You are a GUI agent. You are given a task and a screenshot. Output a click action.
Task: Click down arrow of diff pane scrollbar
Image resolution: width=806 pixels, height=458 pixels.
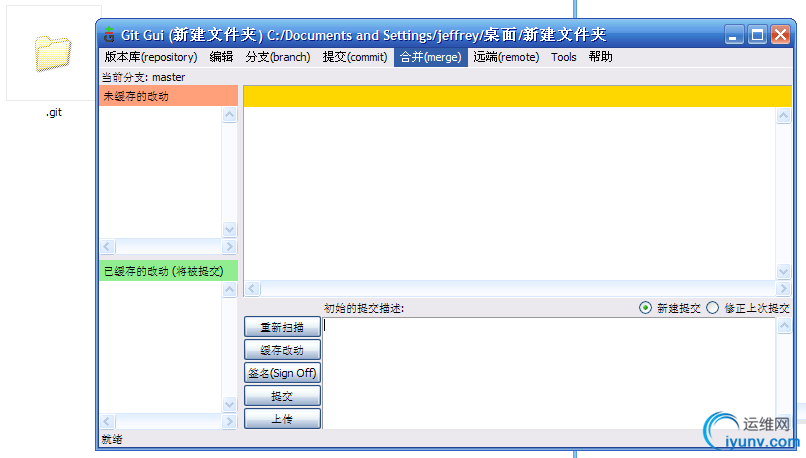[x=783, y=271]
